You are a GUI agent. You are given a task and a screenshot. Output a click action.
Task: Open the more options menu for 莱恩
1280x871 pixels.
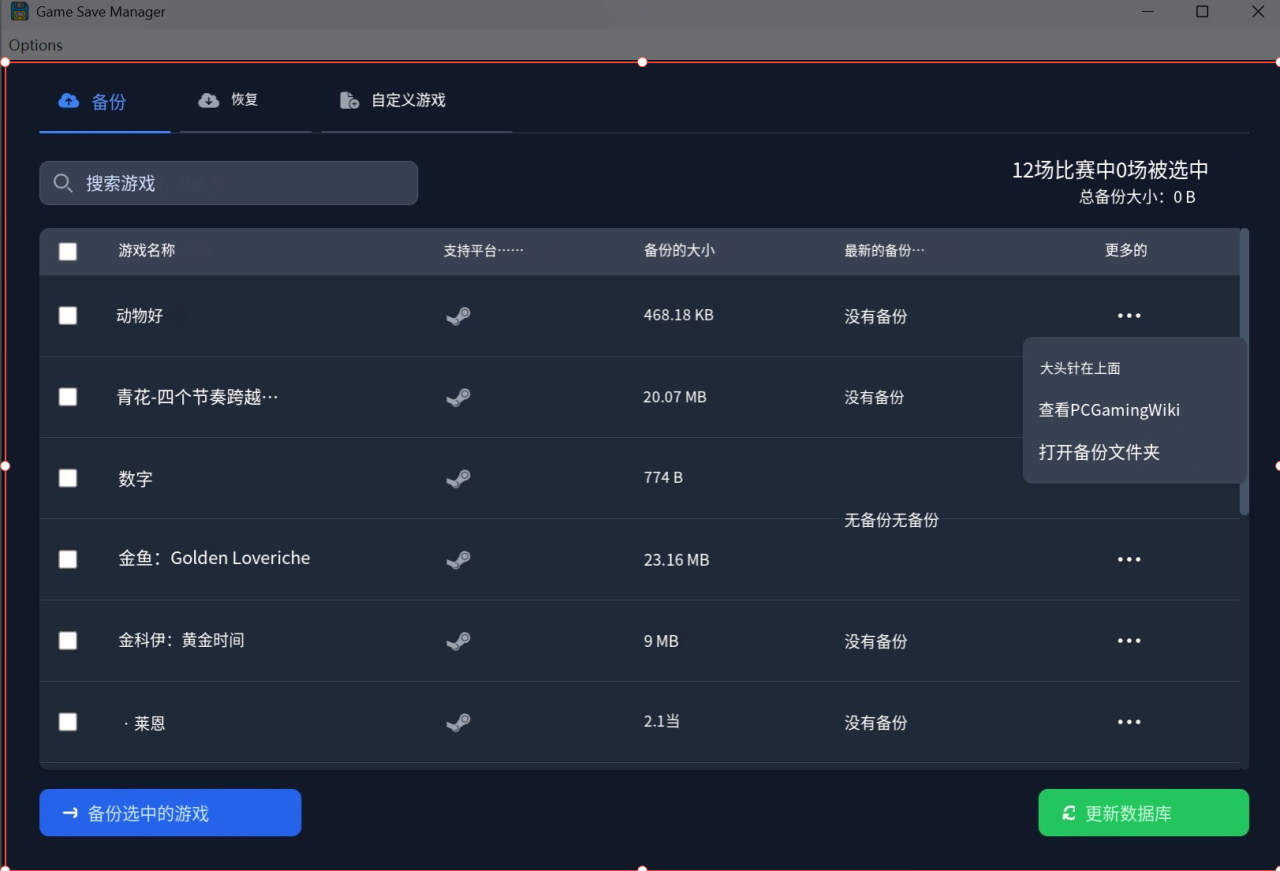tap(1129, 722)
